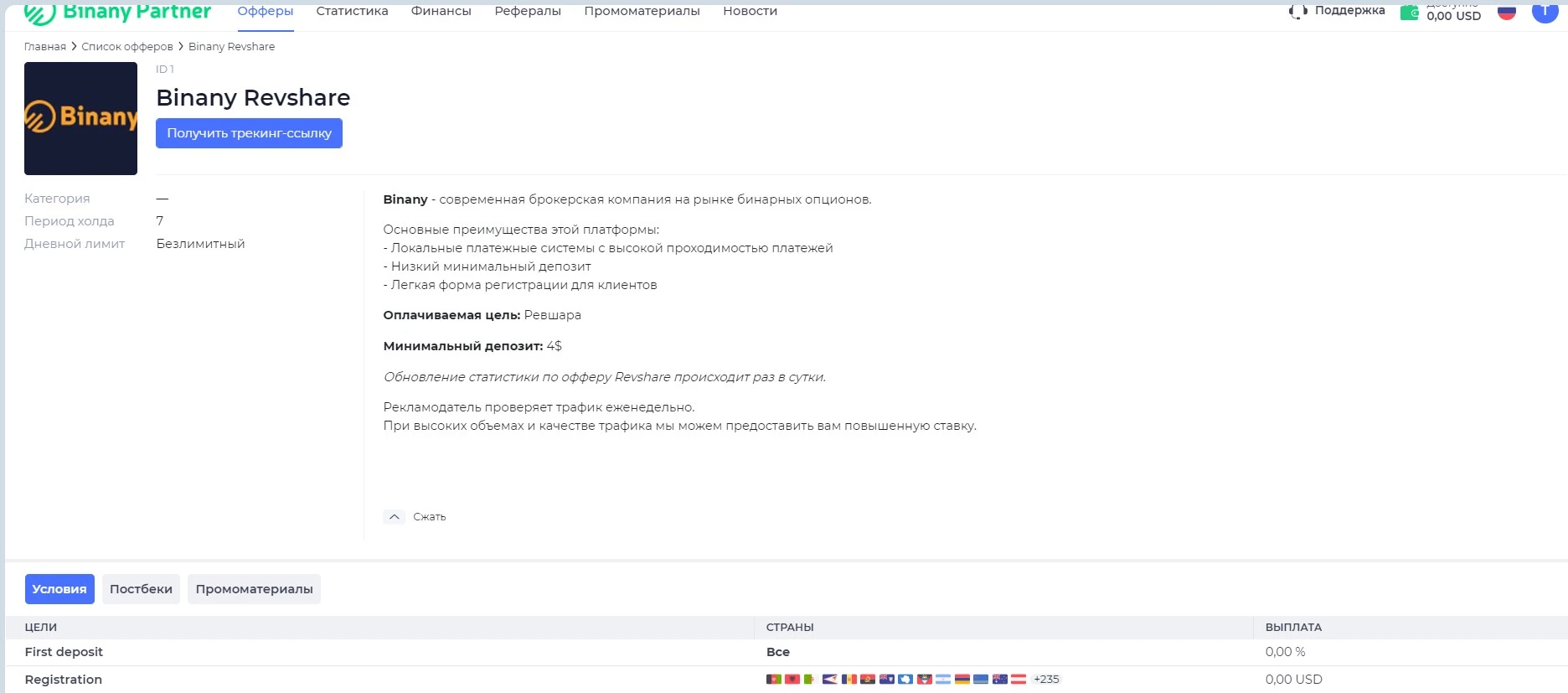1568x693 pixels.
Task: Go to the Статистика section
Action: pos(352,11)
